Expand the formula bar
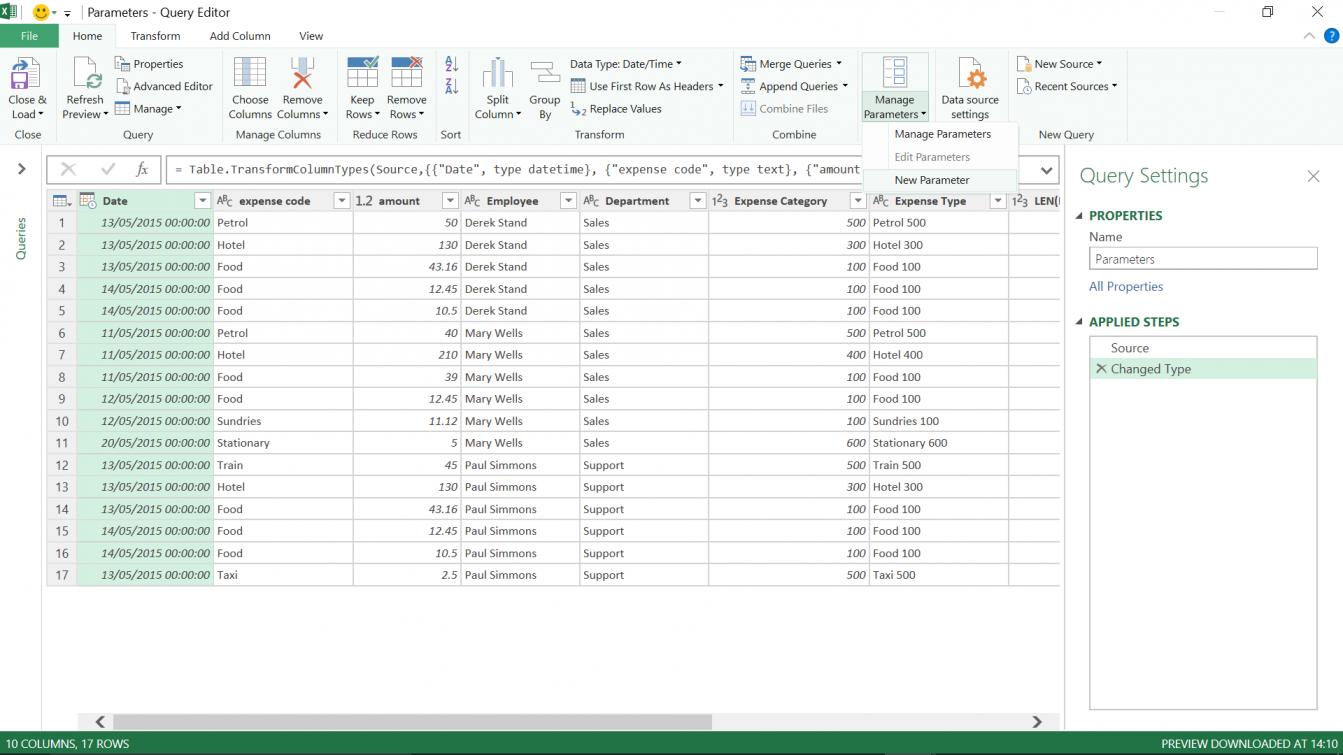The height and width of the screenshot is (755, 1343). (1047, 170)
